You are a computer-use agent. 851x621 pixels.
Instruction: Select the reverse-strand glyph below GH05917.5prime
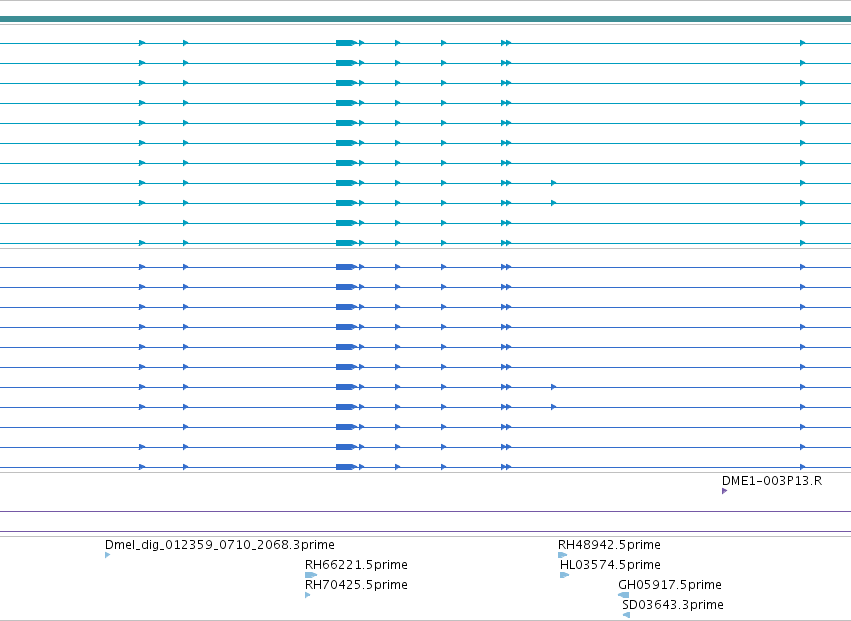[x=624, y=595]
